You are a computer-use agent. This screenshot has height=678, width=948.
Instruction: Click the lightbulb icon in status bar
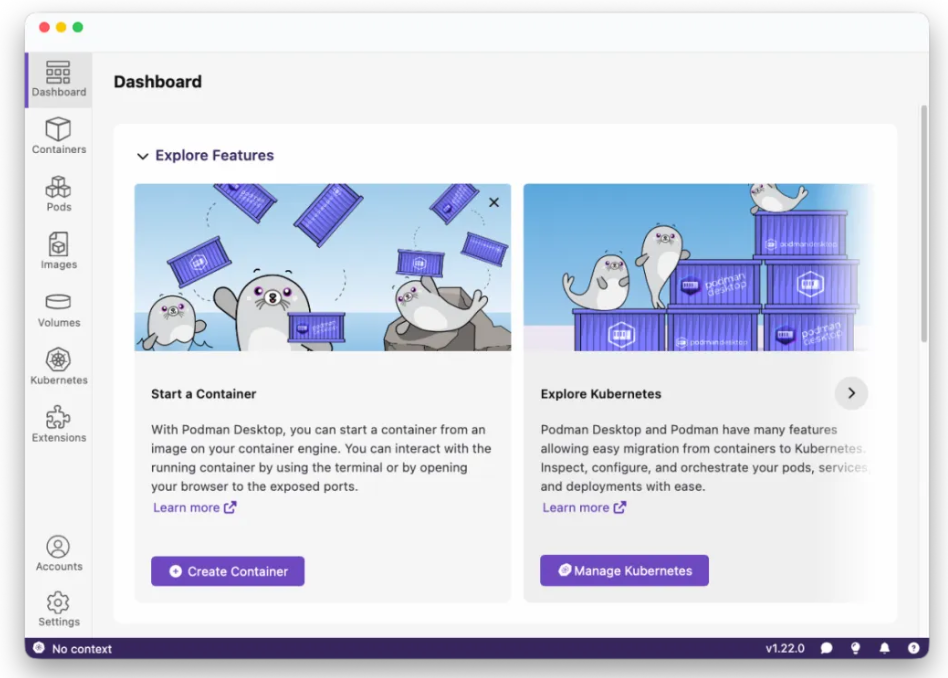click(855, 648)
